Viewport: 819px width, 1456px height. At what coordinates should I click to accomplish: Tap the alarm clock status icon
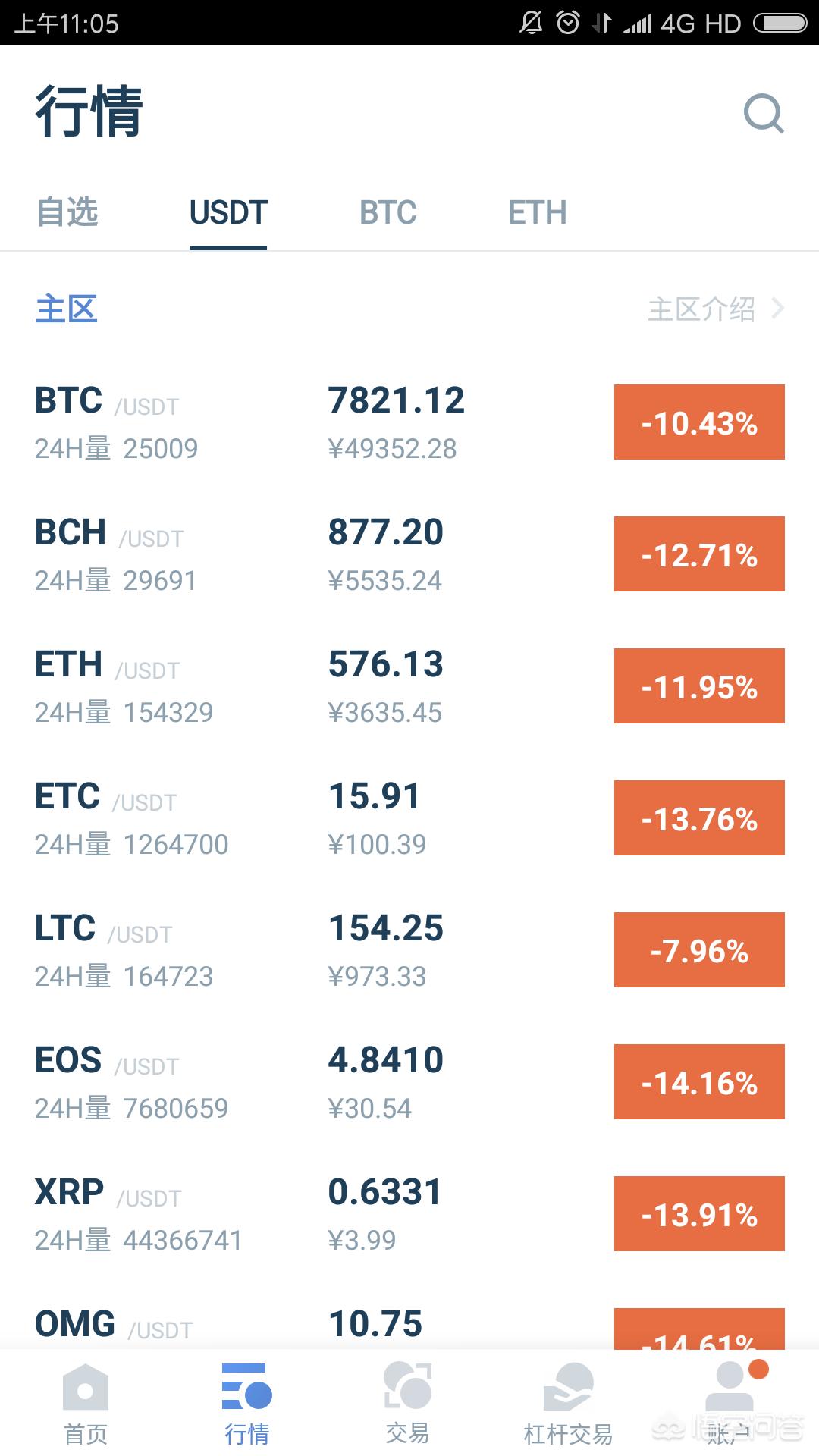tap(568, 23)
